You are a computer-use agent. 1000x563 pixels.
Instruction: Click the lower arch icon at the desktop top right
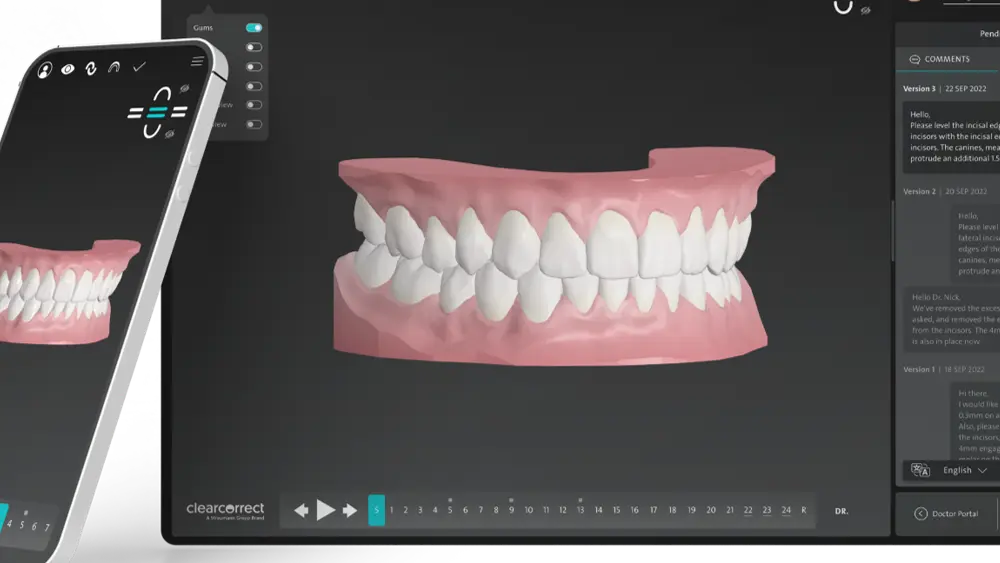click(843, 7)
